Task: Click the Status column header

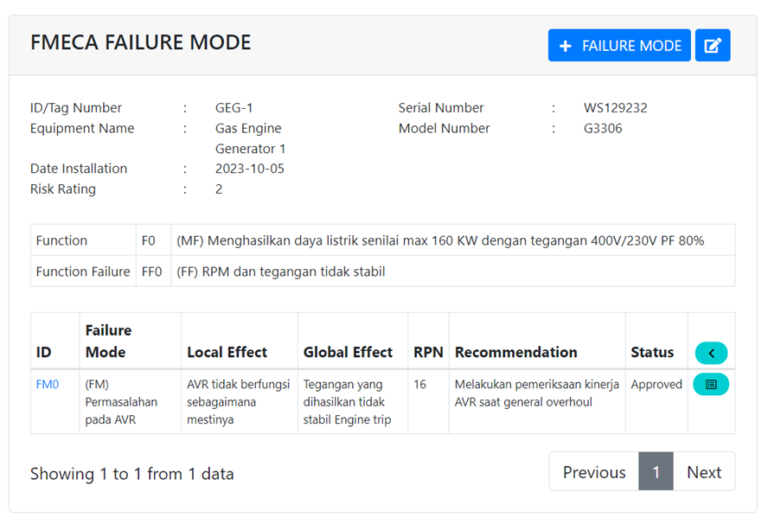Action: [x=652, y=352]
